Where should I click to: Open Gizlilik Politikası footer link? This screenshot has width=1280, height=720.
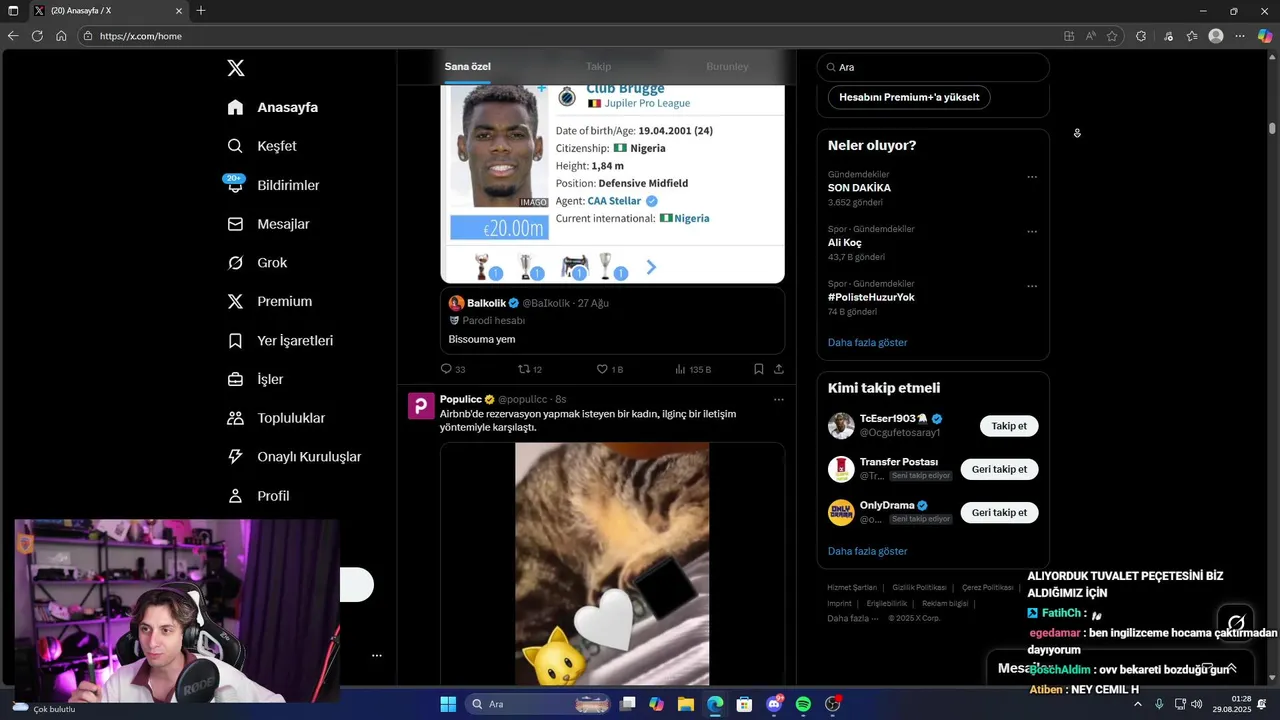(x=919, y=588)
